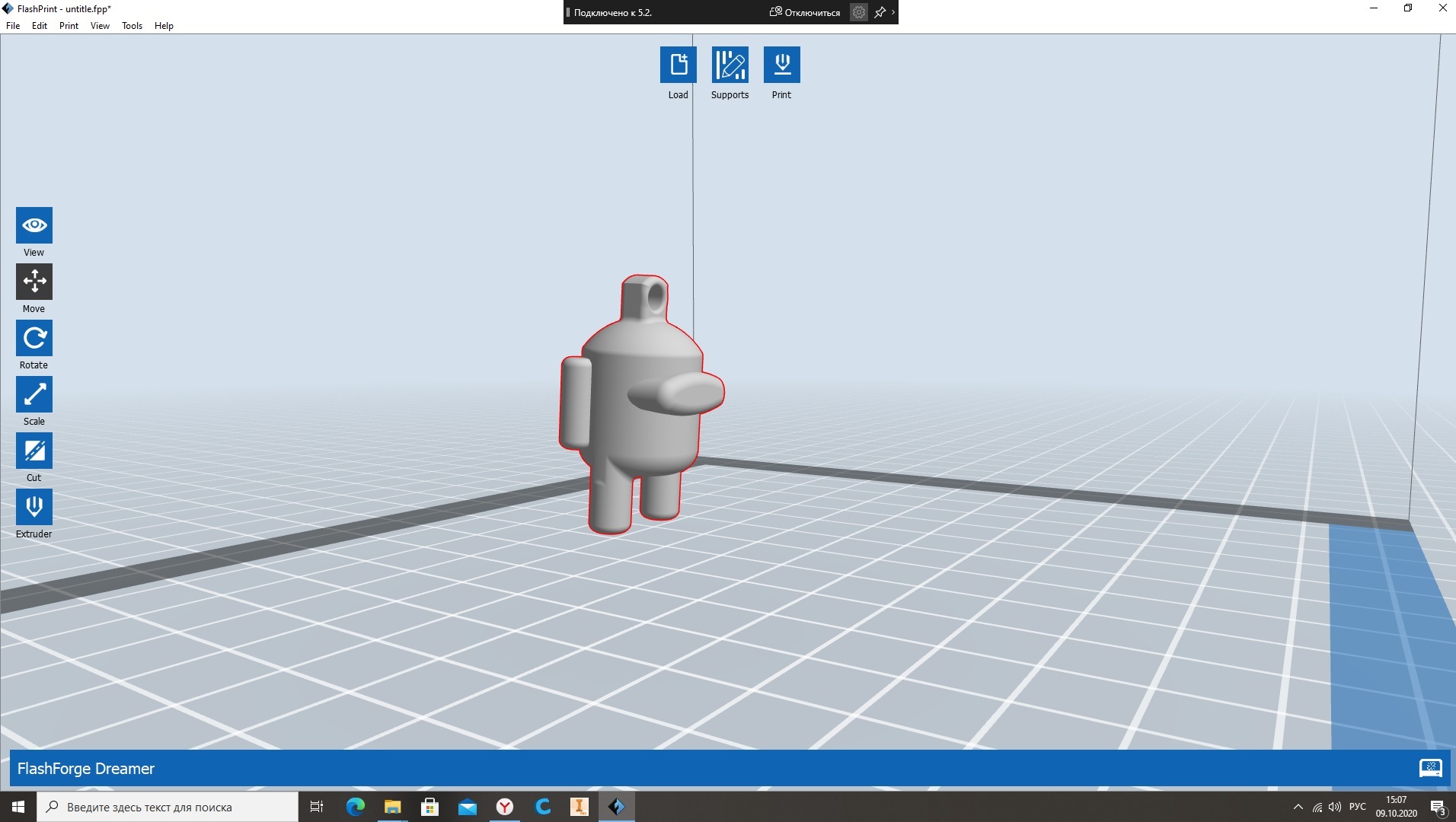Toggle the pin on connection bar
This screenshot has height=822, width=1456.
[x=880, y=12]
